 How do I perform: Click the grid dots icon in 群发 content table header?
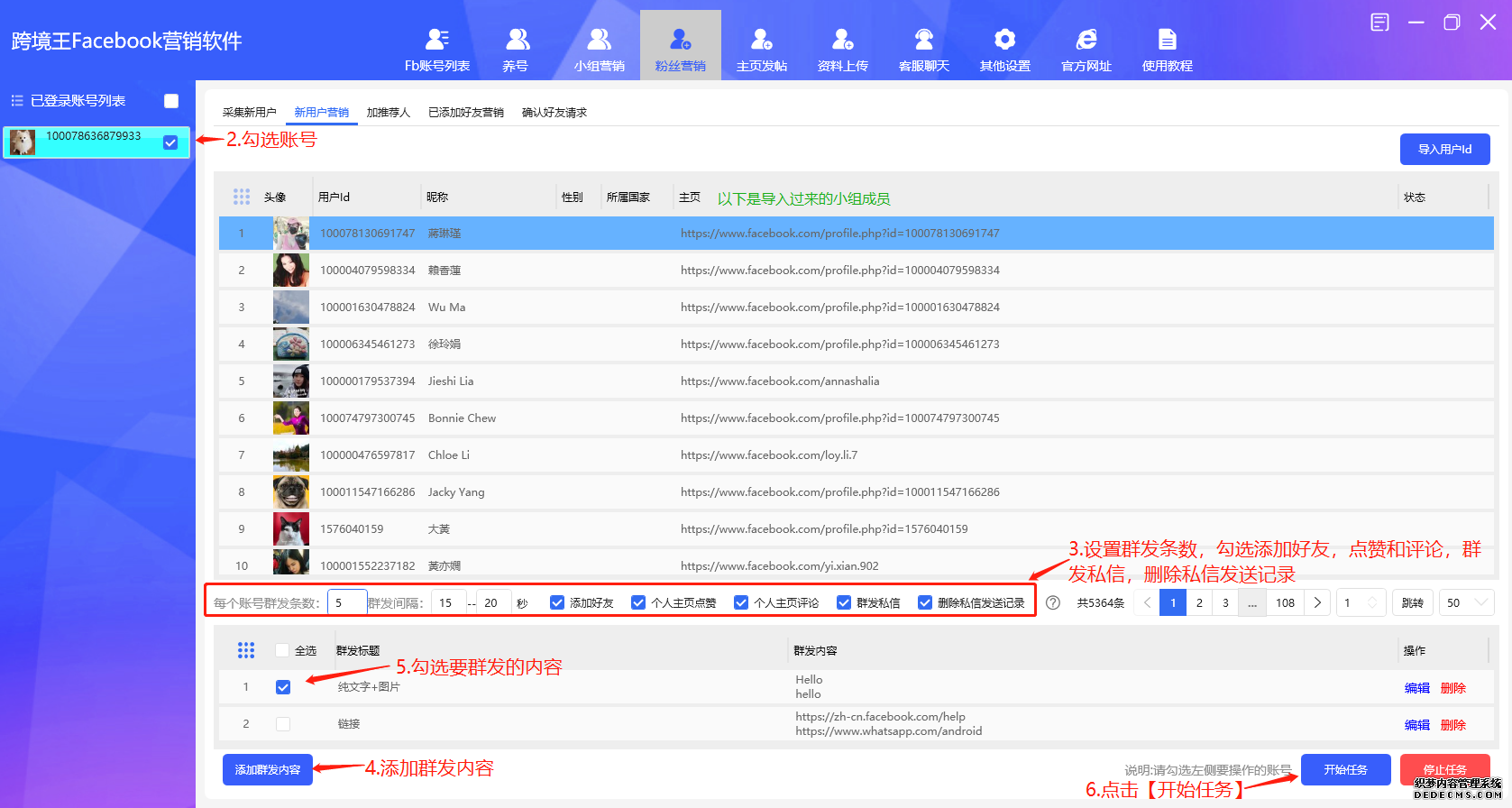pyautogui.click(x=246, y=650)
